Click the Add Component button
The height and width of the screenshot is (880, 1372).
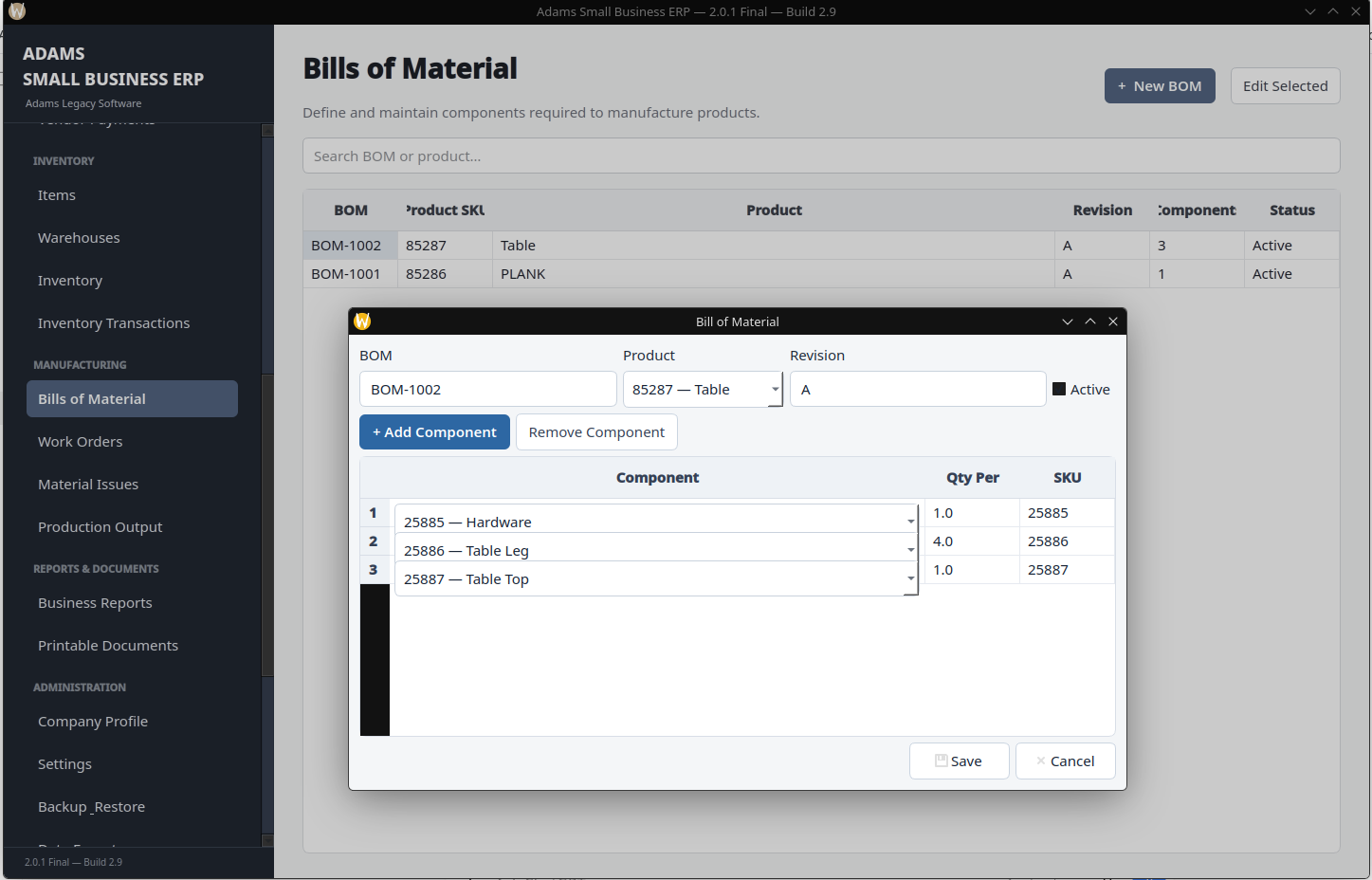[434, 431]
